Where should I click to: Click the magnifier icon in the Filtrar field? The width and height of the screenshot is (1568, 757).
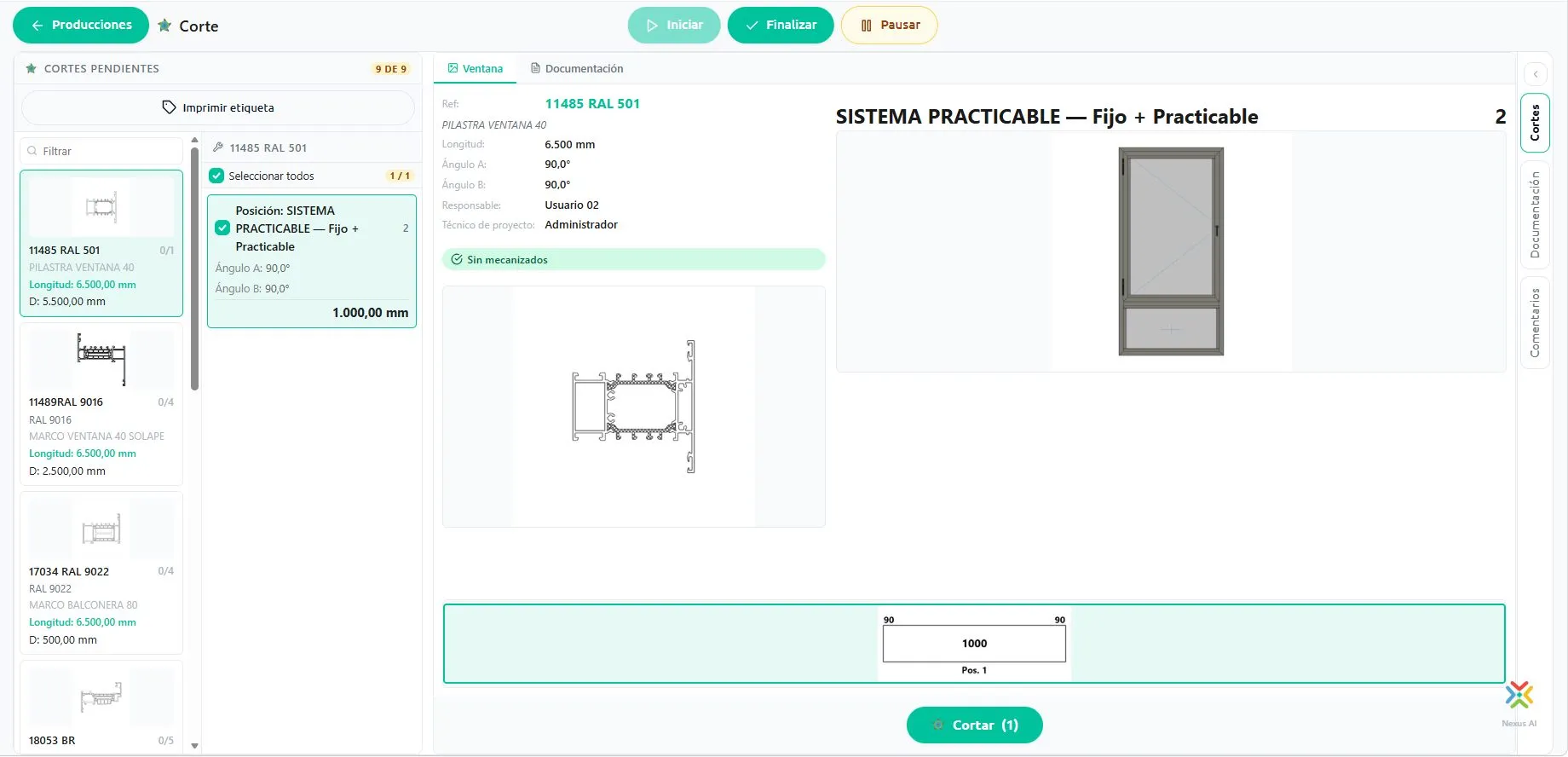pyautogui.click(x=32, y=151)
